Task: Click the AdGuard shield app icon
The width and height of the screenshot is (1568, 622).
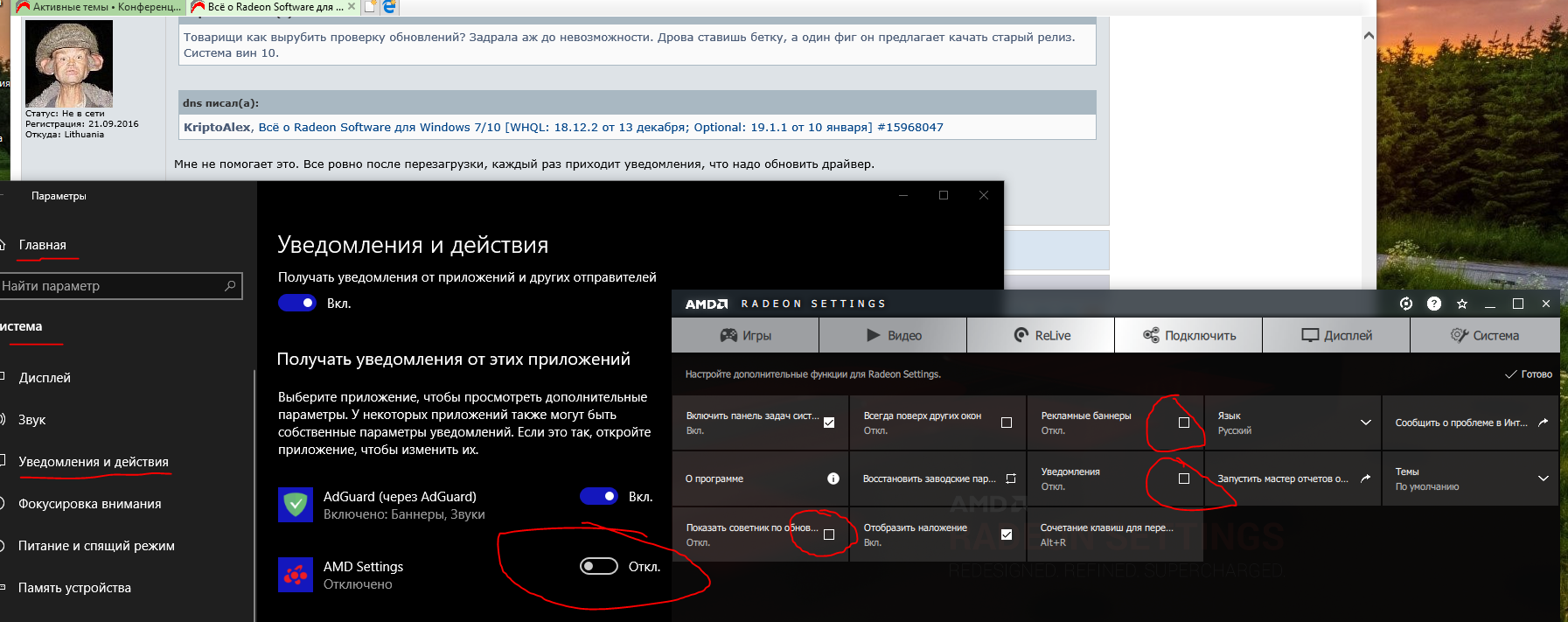Action: tap(296, 505)
